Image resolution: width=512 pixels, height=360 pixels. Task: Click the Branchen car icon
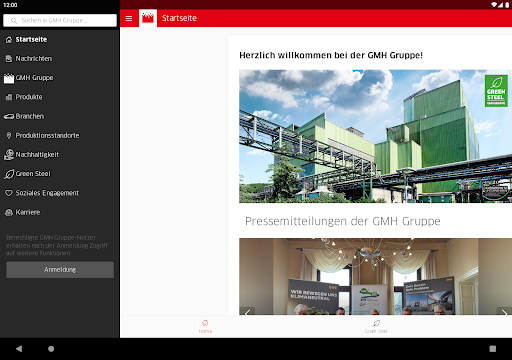[x=9, y=116]
